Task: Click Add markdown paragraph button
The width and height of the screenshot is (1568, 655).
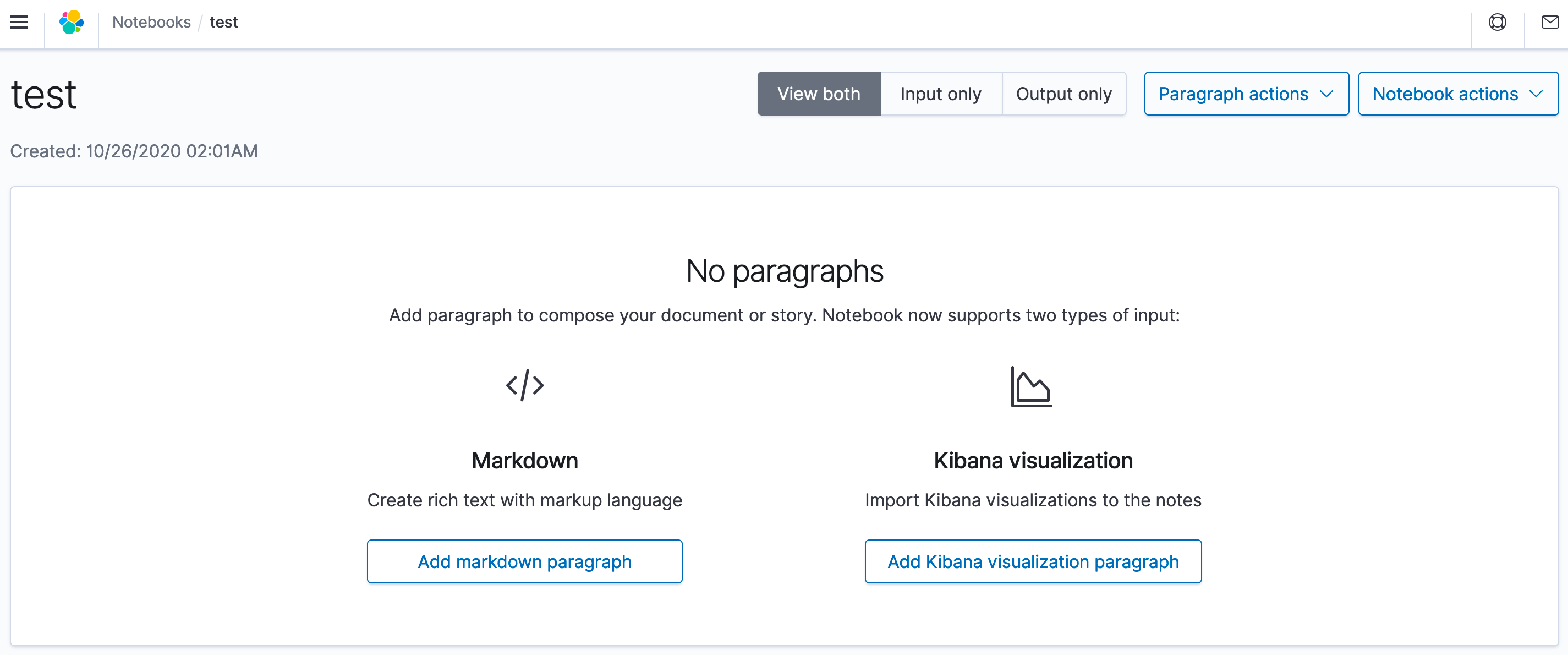Action: tap(525, 561)
